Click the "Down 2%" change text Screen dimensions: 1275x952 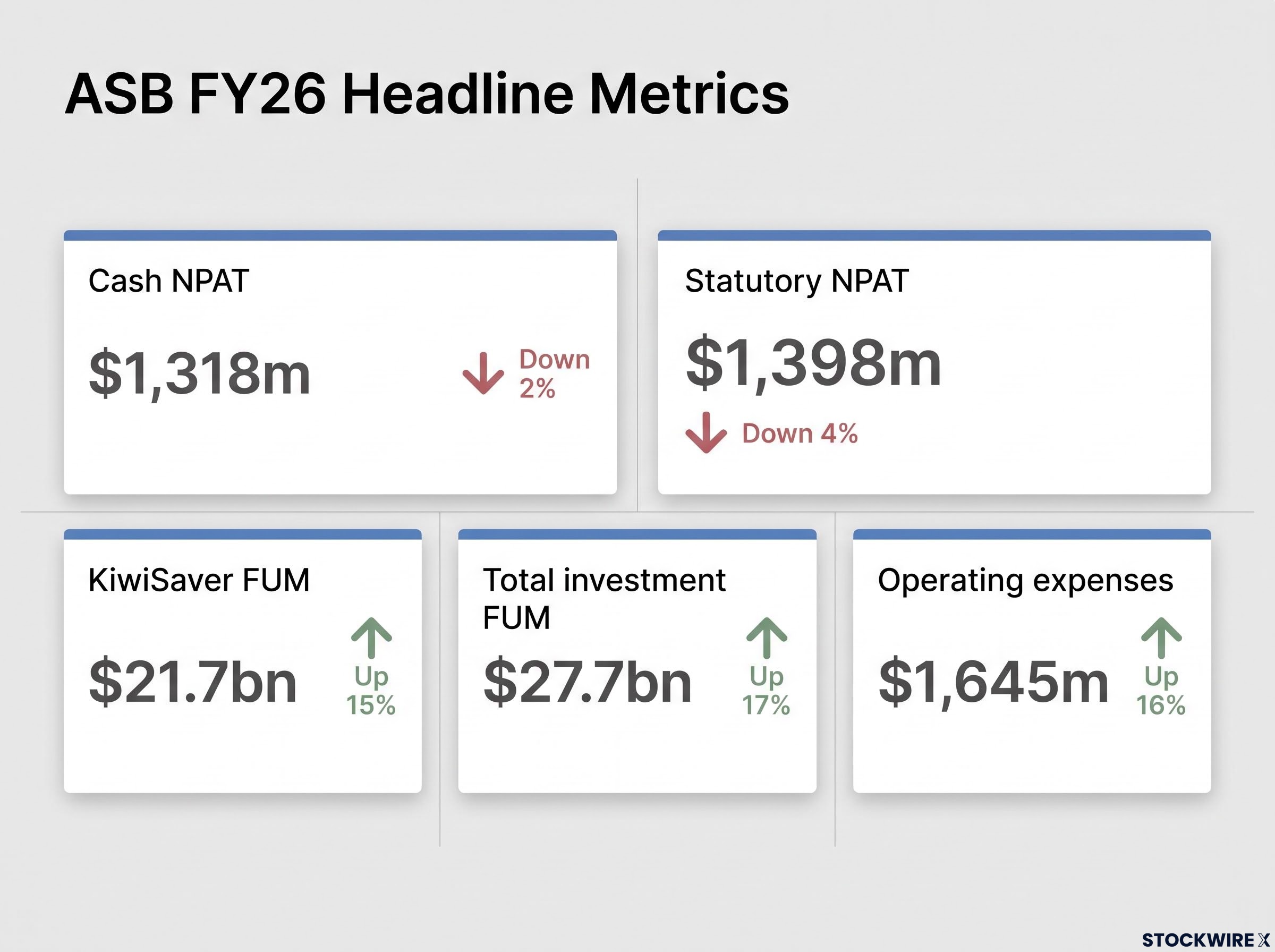click(555, 373)
